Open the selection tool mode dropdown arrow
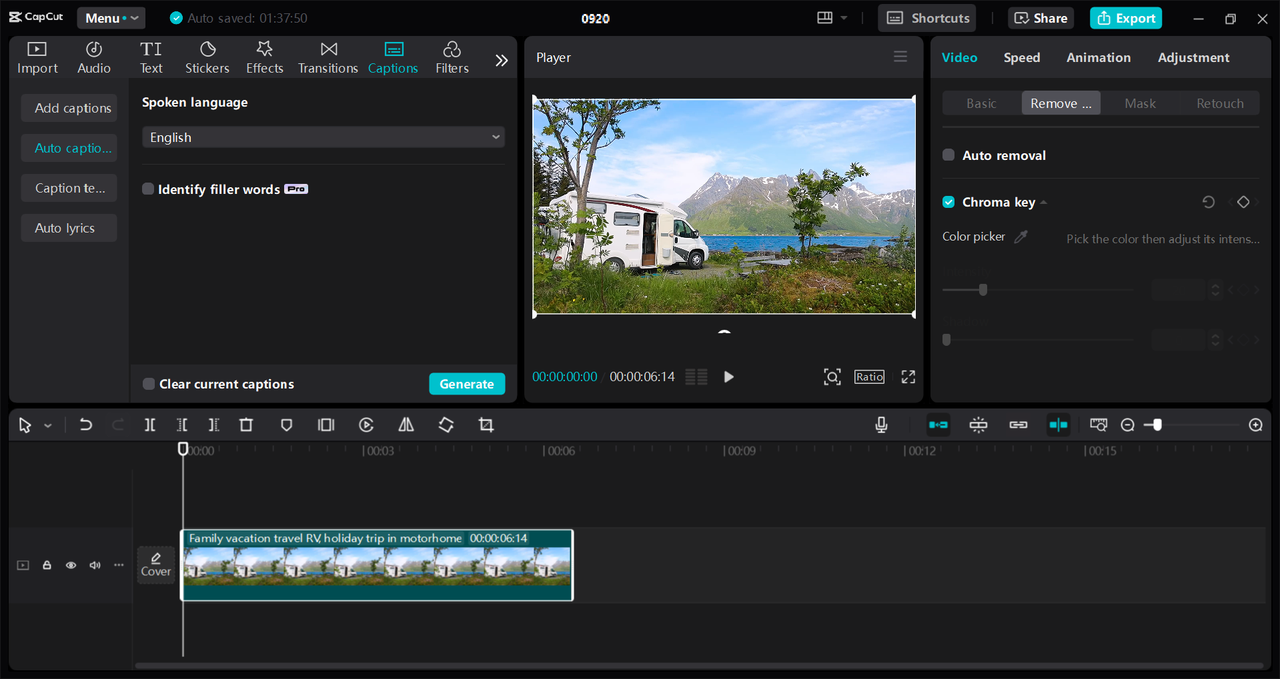Viewport: 1280px width, 679px height. coord(48,426)
